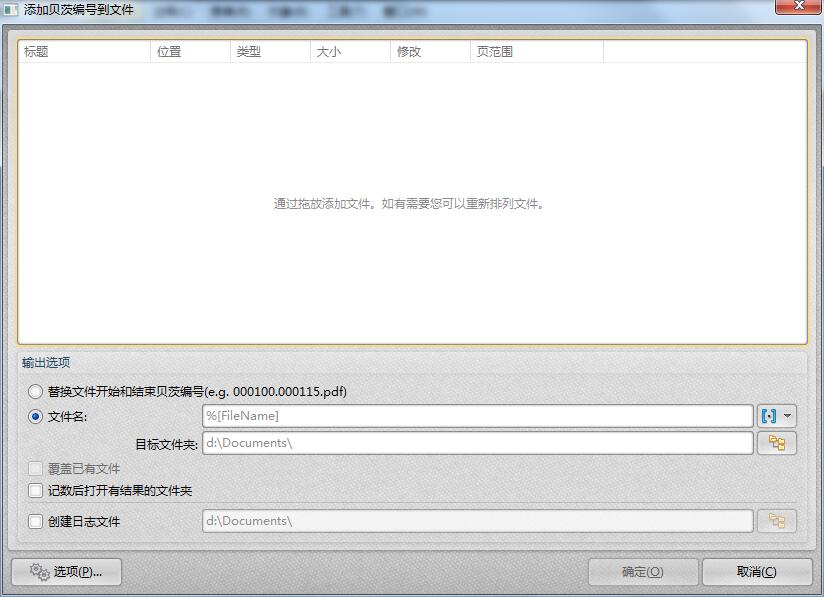The width and height of the screenshot is (824, 597).
Task: Enable 记数后打开有结果的文件夹 checkbox
Action: 36,491
